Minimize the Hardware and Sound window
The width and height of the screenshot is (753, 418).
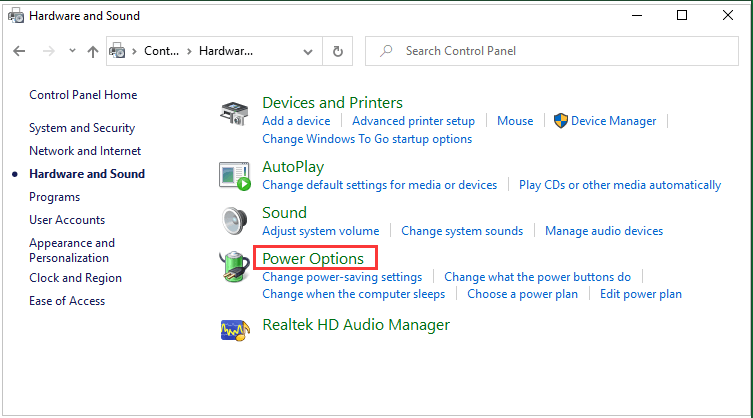pyautogui.click(x=637, y=15)
